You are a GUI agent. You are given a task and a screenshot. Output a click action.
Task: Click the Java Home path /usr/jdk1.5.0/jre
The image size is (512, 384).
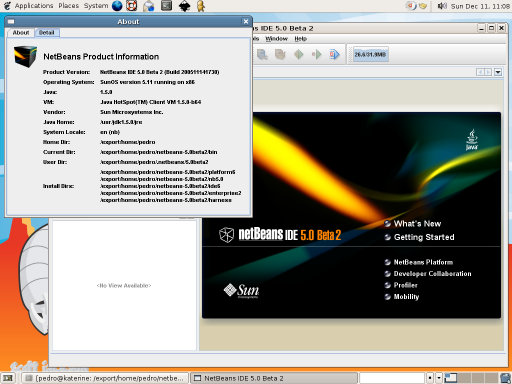point(121,122)
